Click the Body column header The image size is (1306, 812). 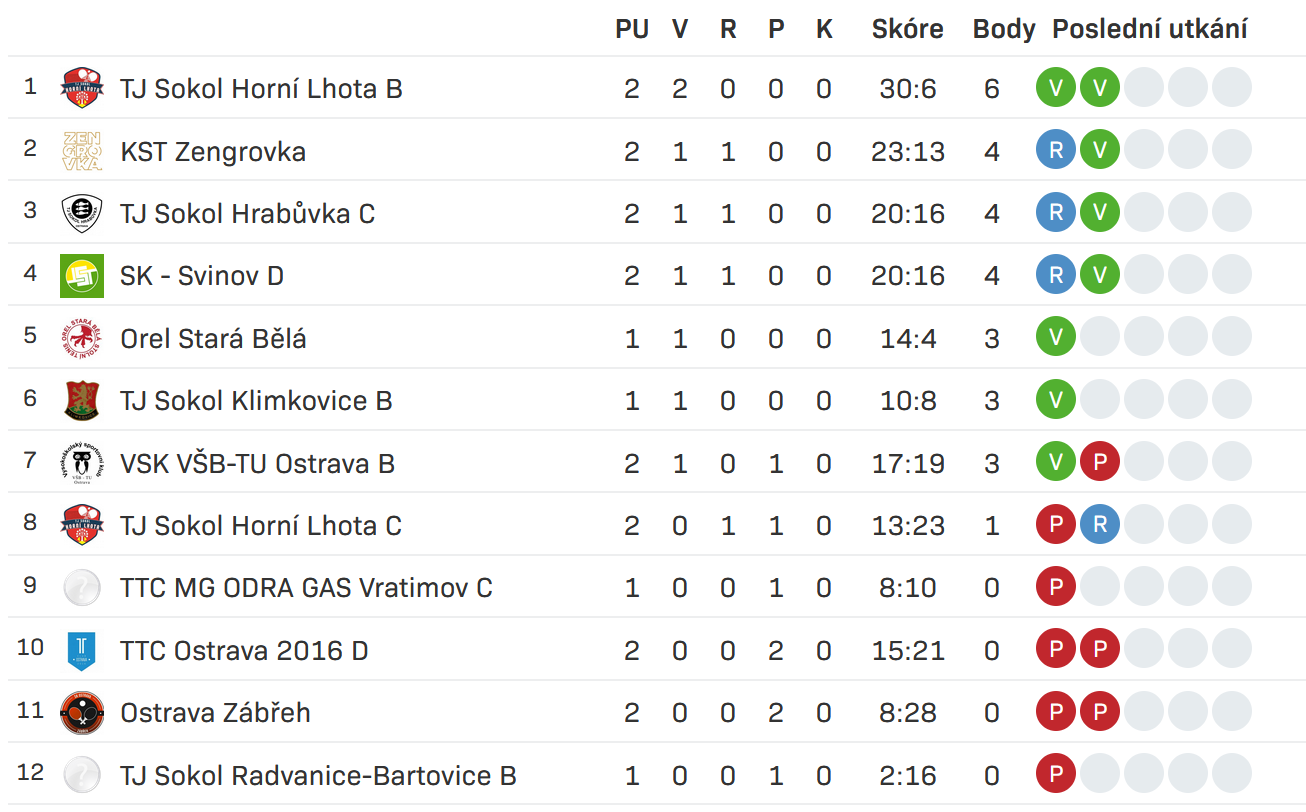pyautogui.click(x=1003, y=29)
